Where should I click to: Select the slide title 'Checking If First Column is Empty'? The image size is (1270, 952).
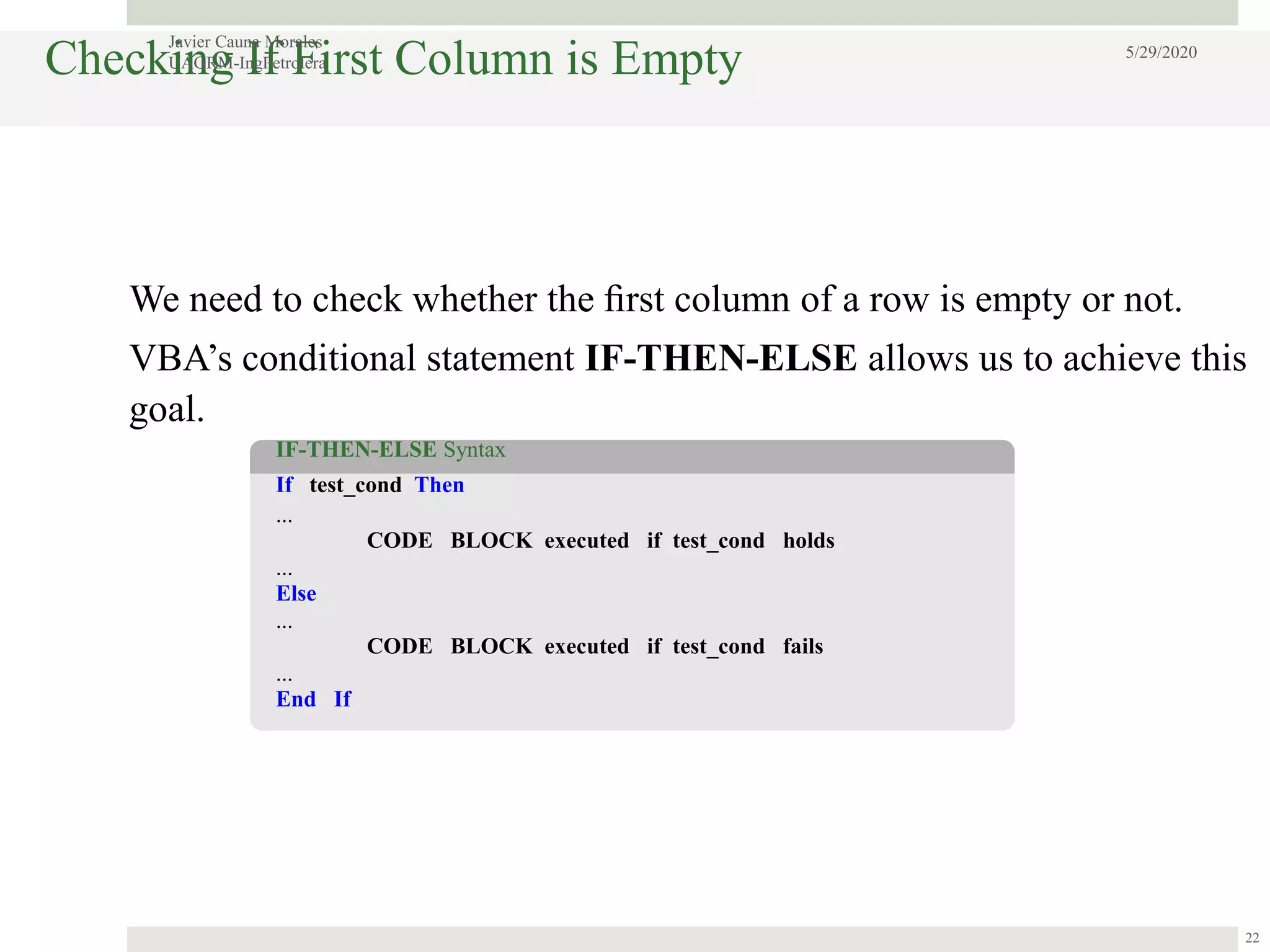click(x=393, y=59)
